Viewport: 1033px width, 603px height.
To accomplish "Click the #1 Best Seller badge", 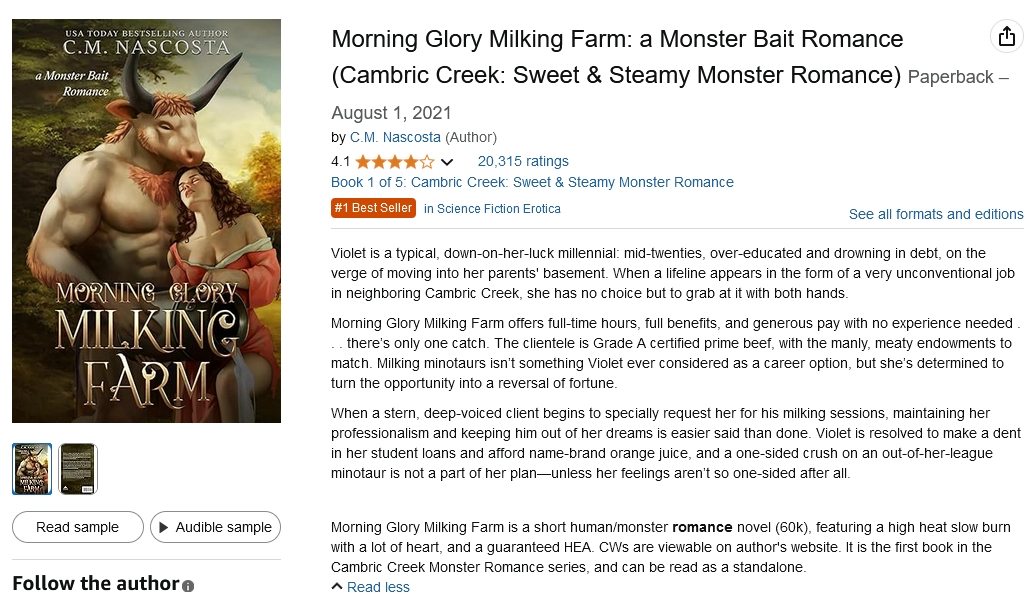I will click(x=373, y=208).
